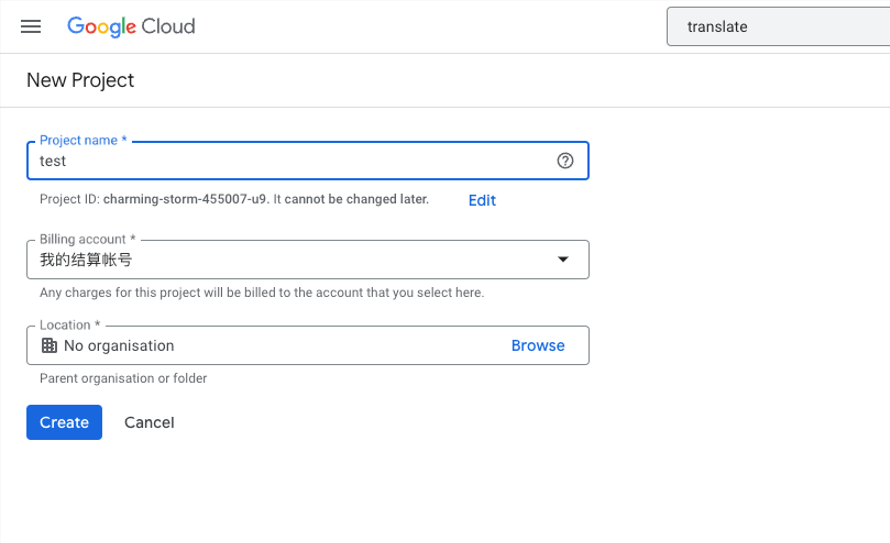Focus the Project name field containing test

click(x=290, y=160)
